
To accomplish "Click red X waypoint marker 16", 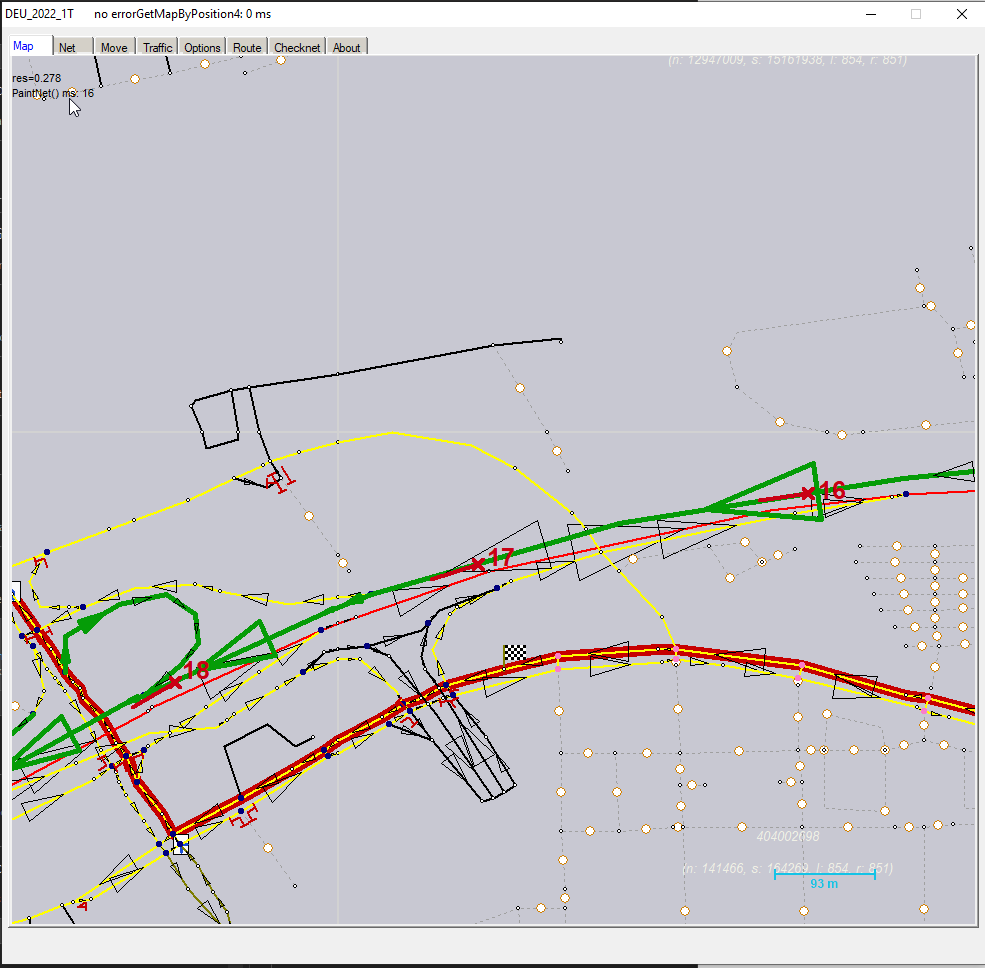I will pos(806,493).
